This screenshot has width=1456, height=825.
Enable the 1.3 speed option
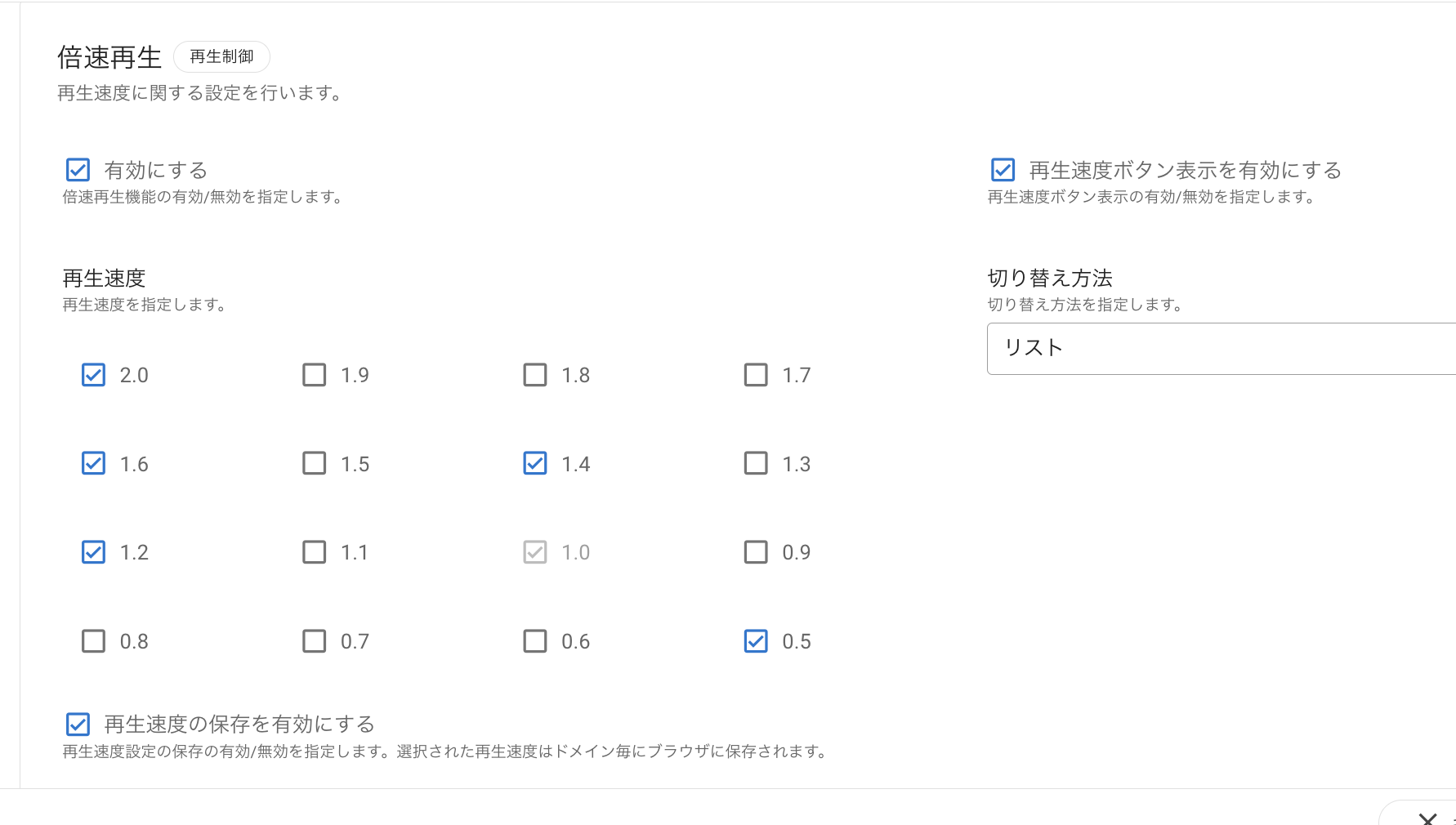click(x=756, y=463)
